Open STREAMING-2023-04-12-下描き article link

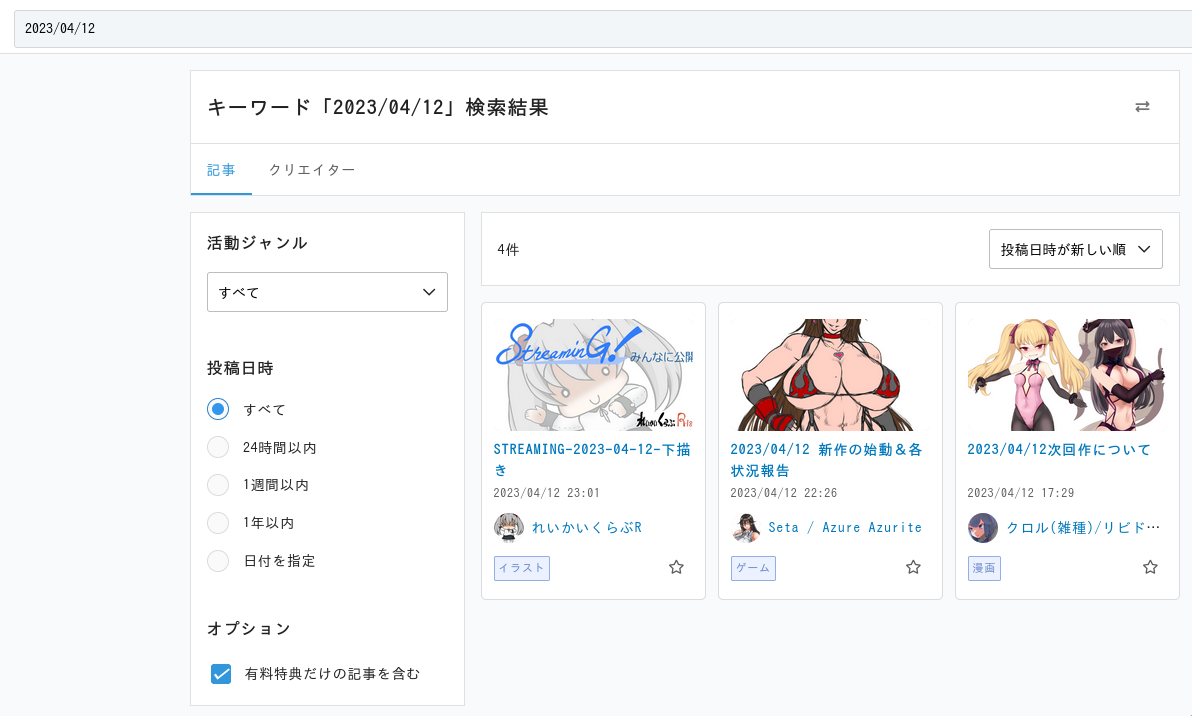592,459
